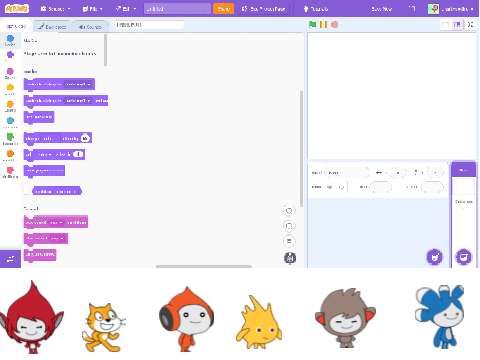Expand the user account dropdown
This screenshot has height=360, width=480.
(451, 9)
